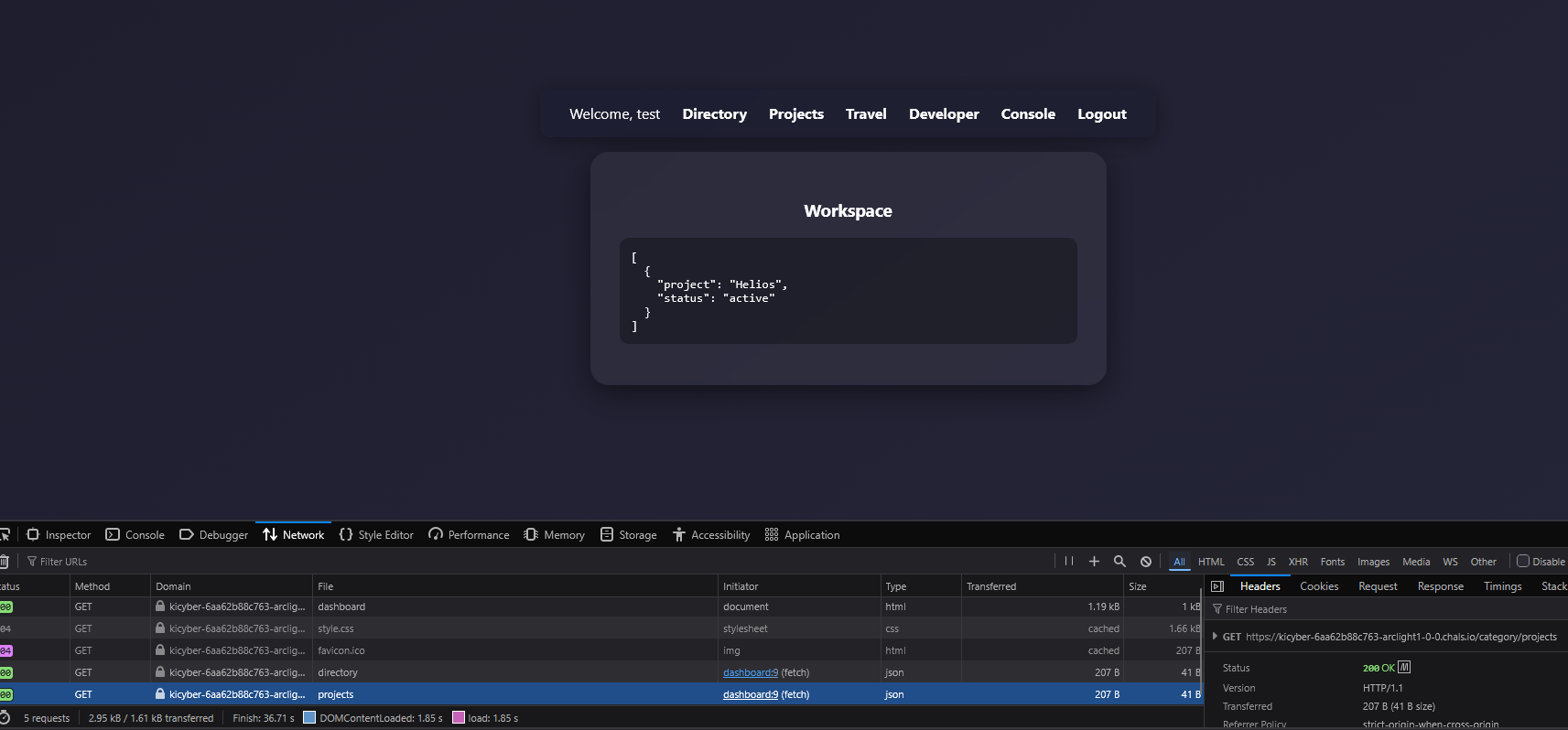1568x730 pixels.
Task: Filter requests by WS type
Action: [1450, 562]
